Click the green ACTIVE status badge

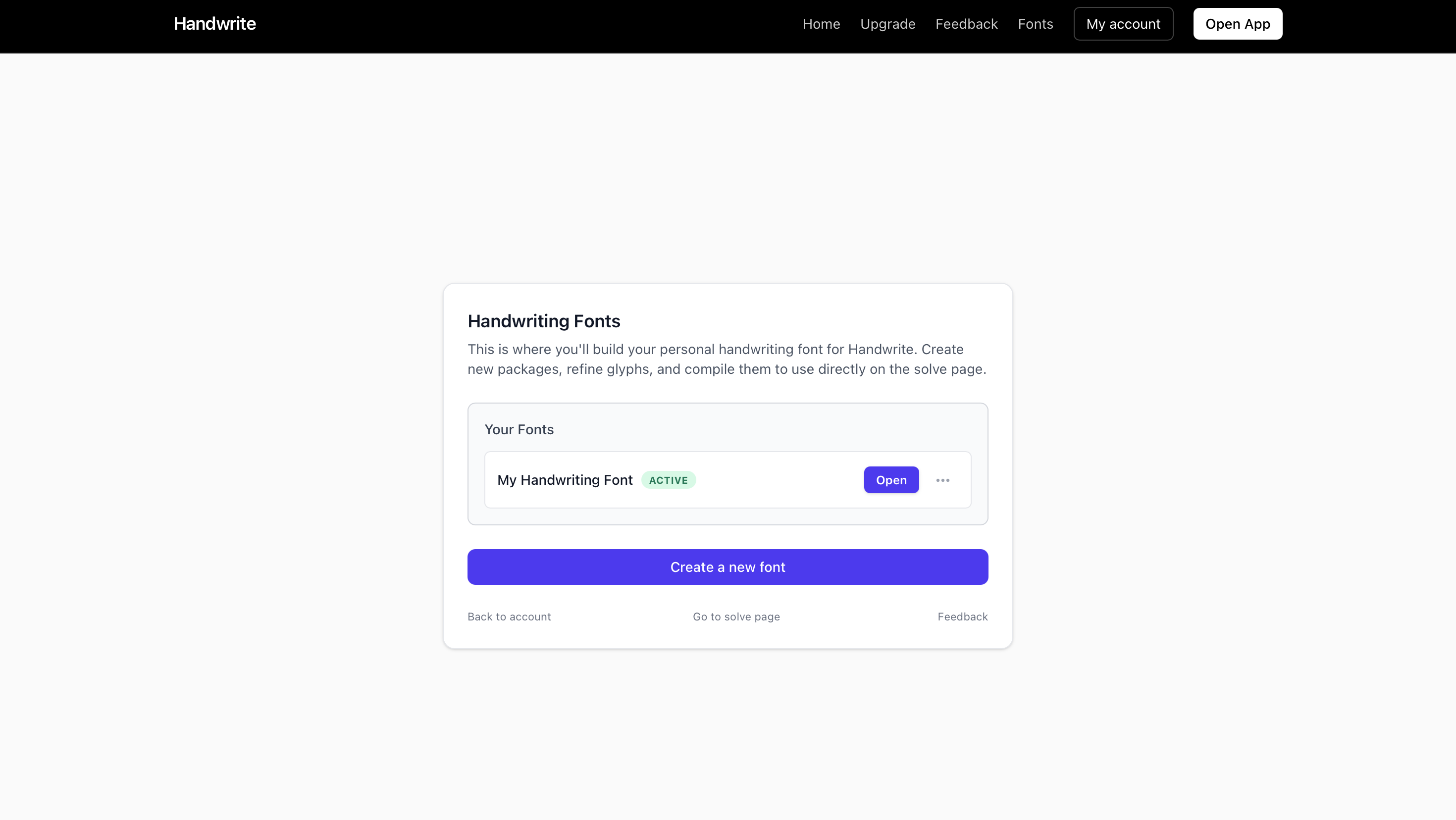click(x=668, y=480)
